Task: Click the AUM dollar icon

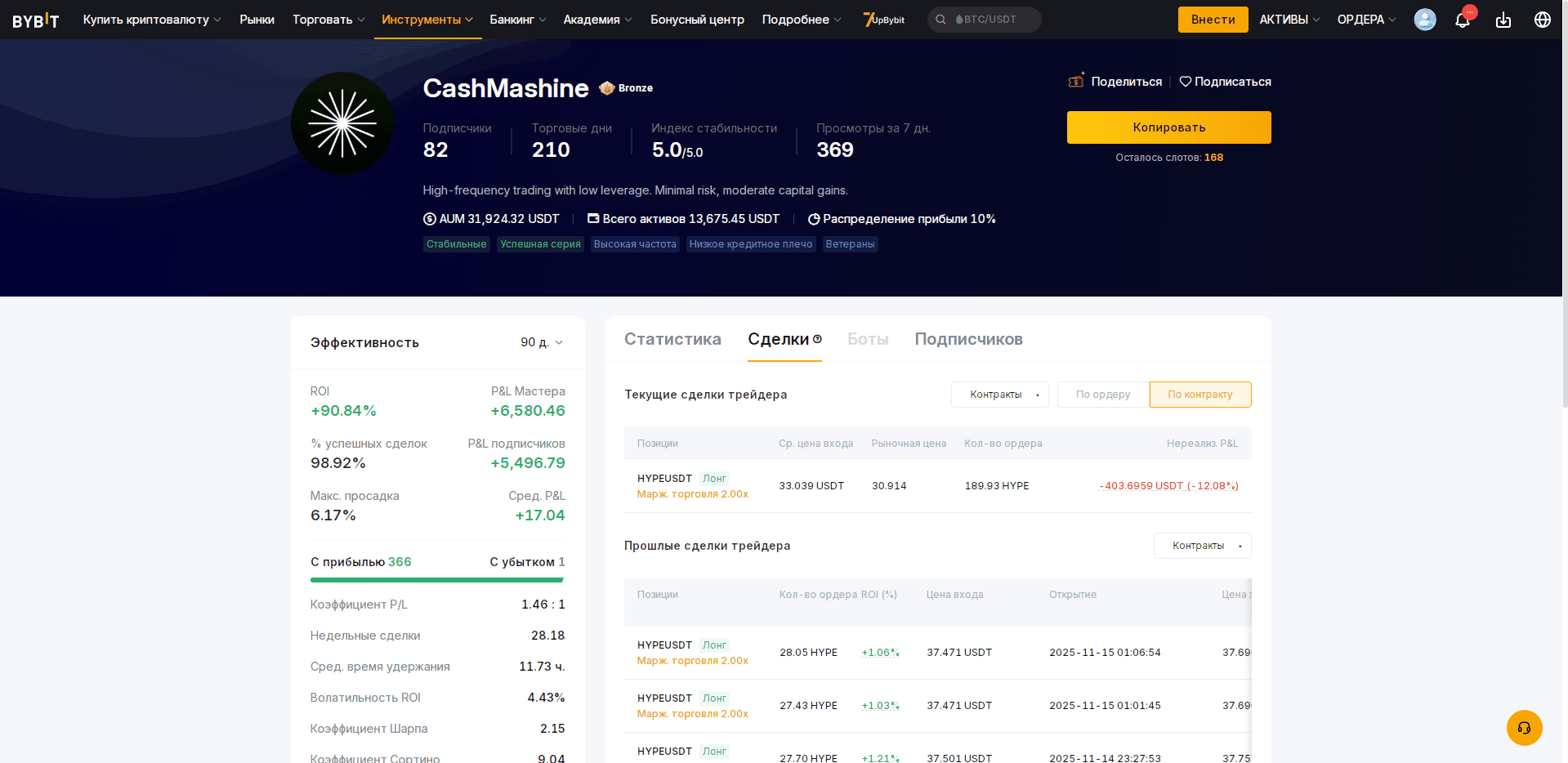Action: click(430, 219)
